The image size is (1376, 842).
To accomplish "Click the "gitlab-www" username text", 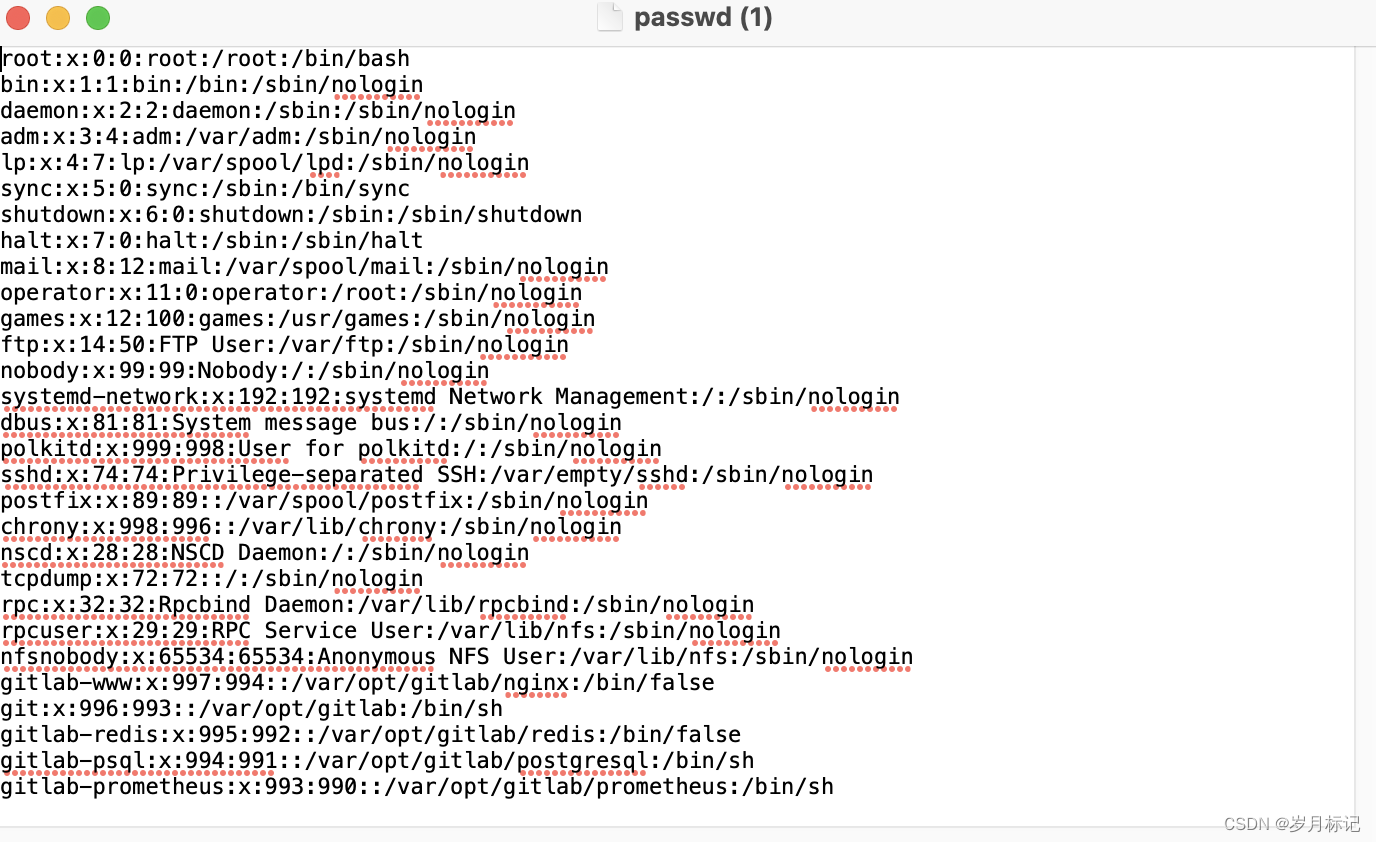I will coord(60,682).
